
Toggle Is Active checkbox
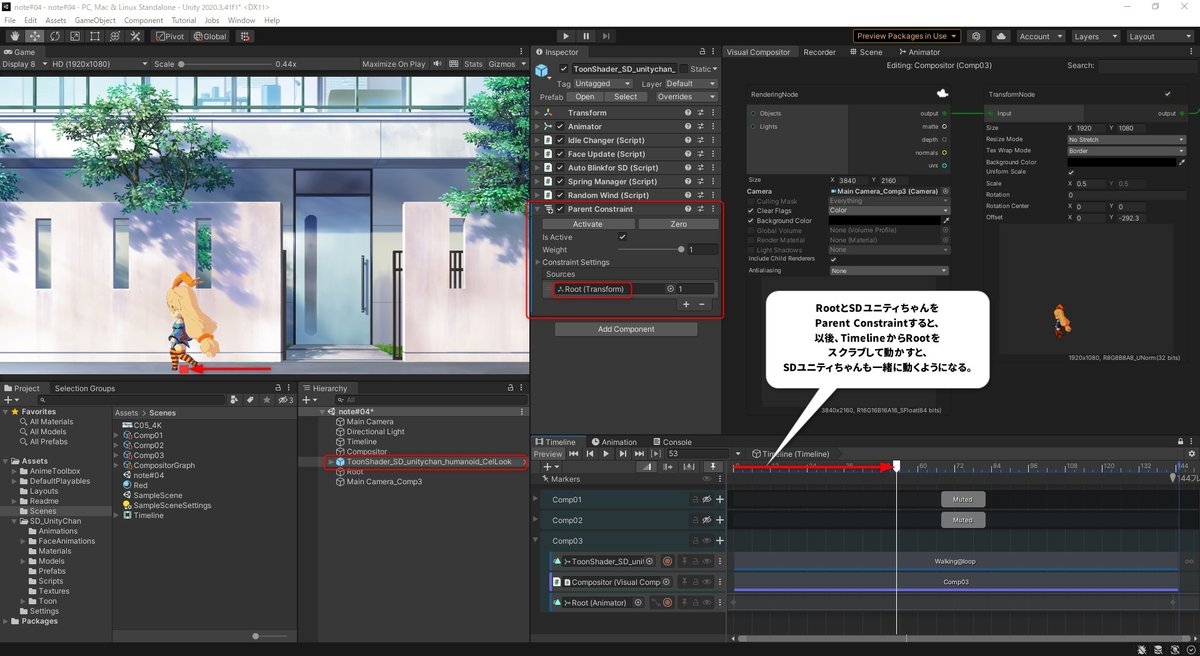pos(623,237)
